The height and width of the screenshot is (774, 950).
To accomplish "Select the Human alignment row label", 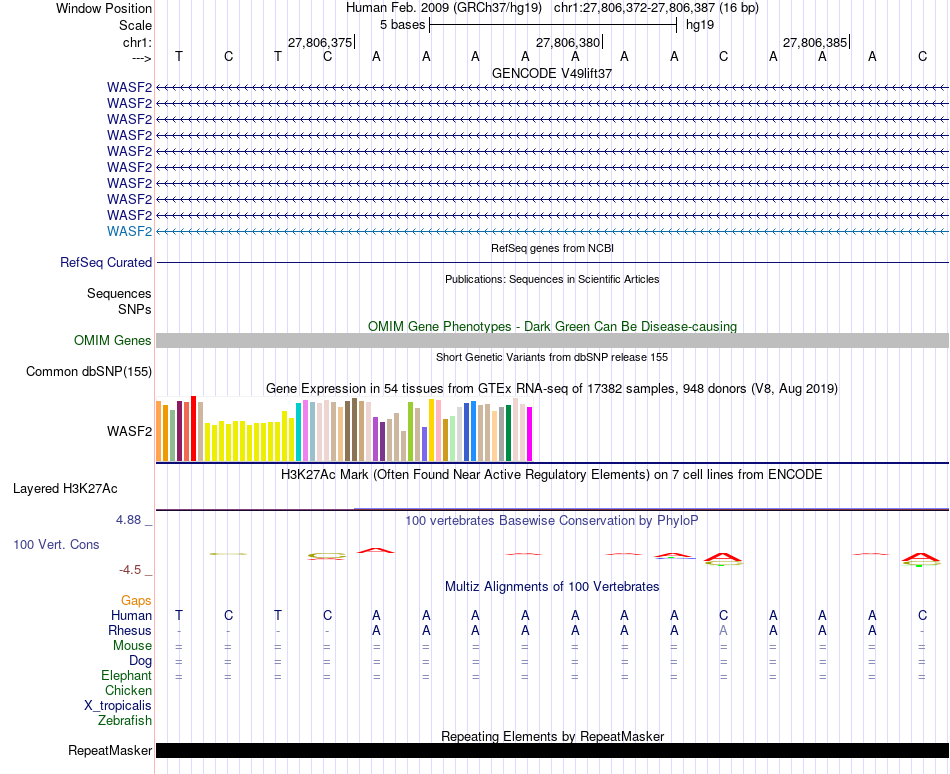I will pos(131,615).
